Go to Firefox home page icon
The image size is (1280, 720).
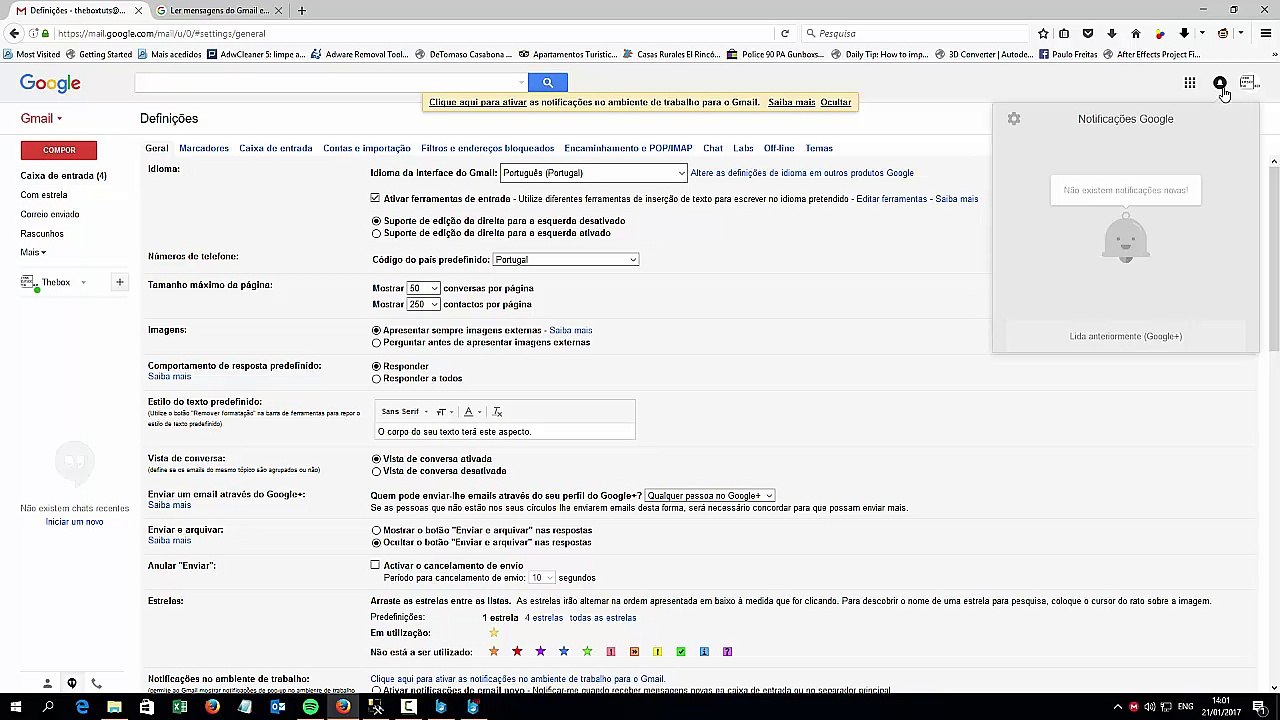(1135, 33)
